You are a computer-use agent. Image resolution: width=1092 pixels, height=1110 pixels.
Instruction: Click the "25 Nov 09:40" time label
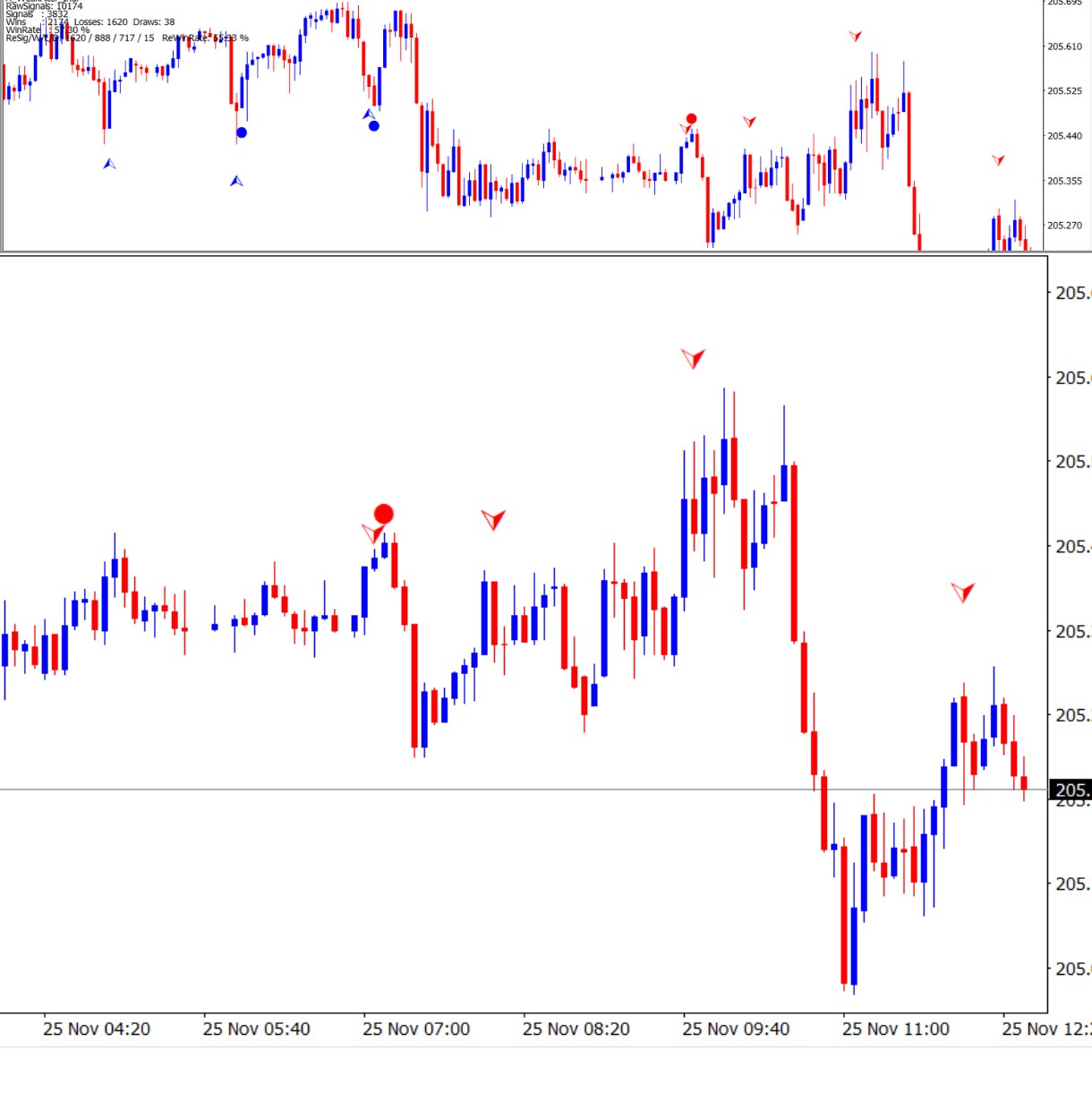click(736, 1029)
